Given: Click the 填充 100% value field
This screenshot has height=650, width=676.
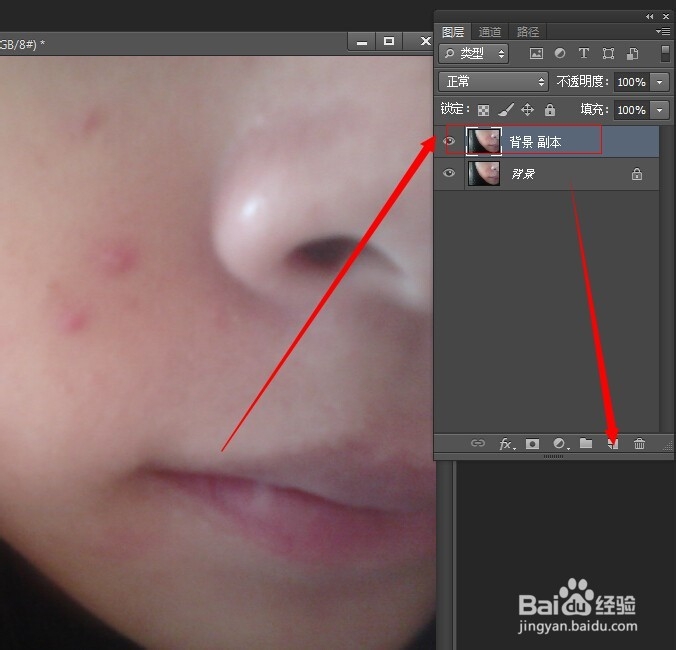Looking at the screenshot, I should tap(632, 110).
